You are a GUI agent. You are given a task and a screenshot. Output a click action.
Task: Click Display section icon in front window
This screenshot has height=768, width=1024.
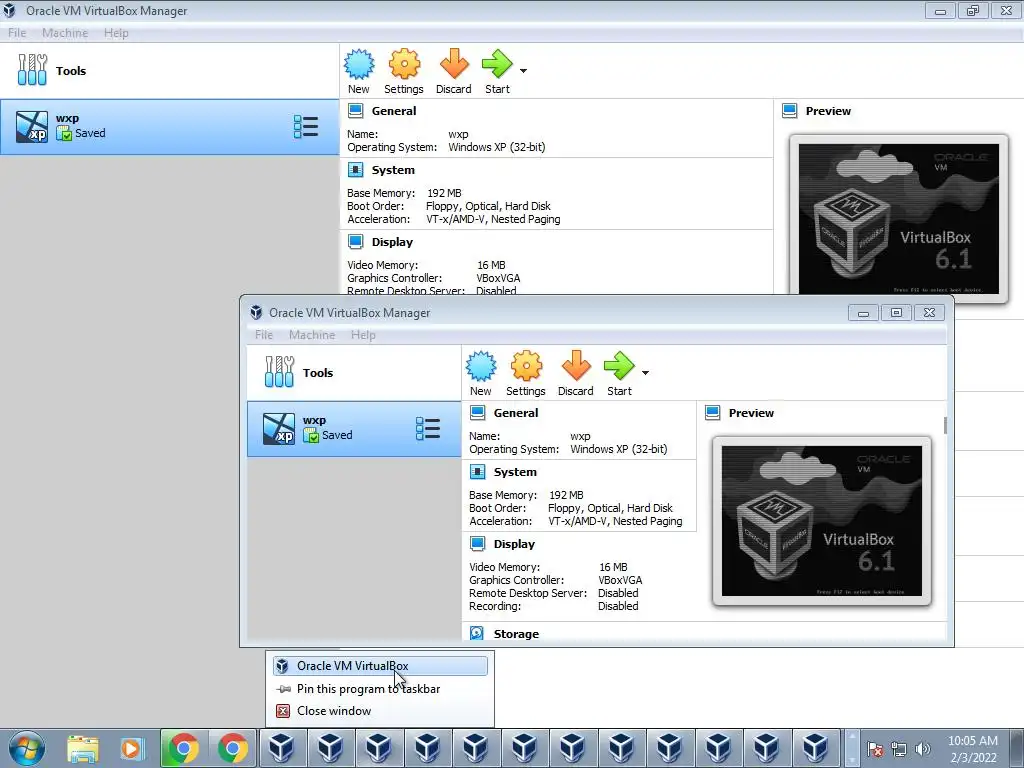click(477, 543)
